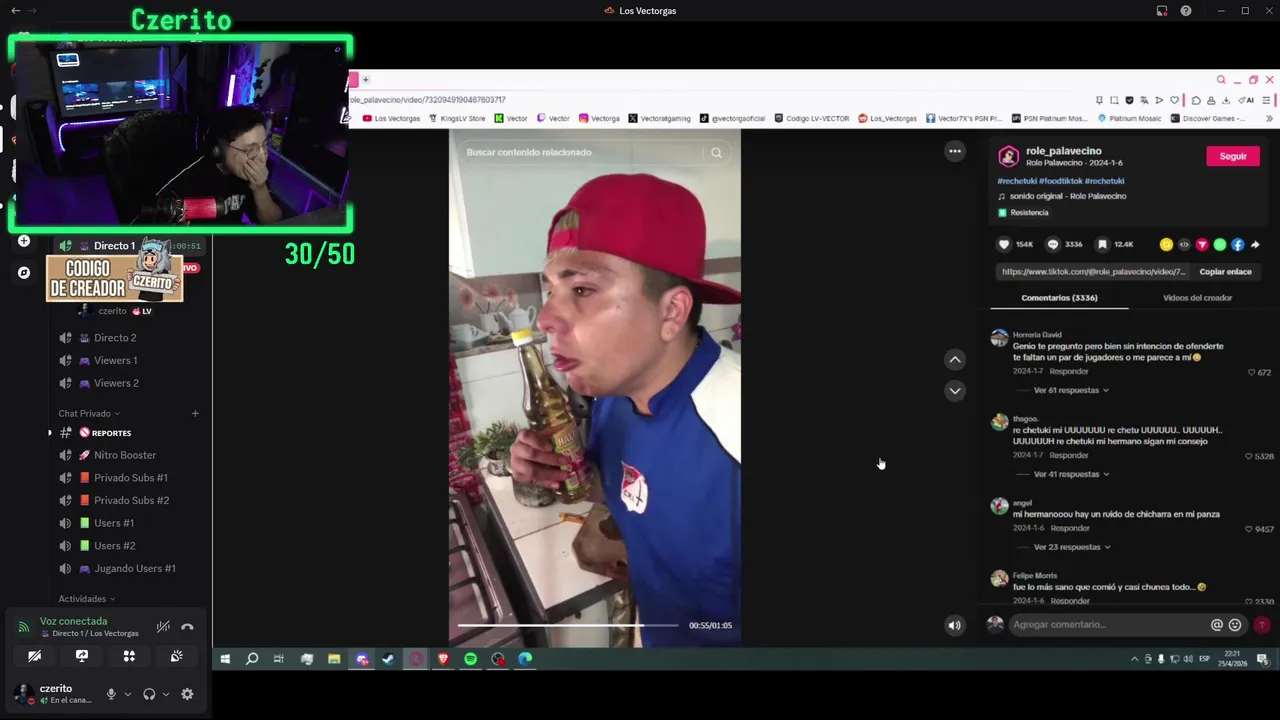Screen dimensions: 1280x720
Task: Go to previous video with up arrow
Action: pyautogui.click(x=955, y=360)
